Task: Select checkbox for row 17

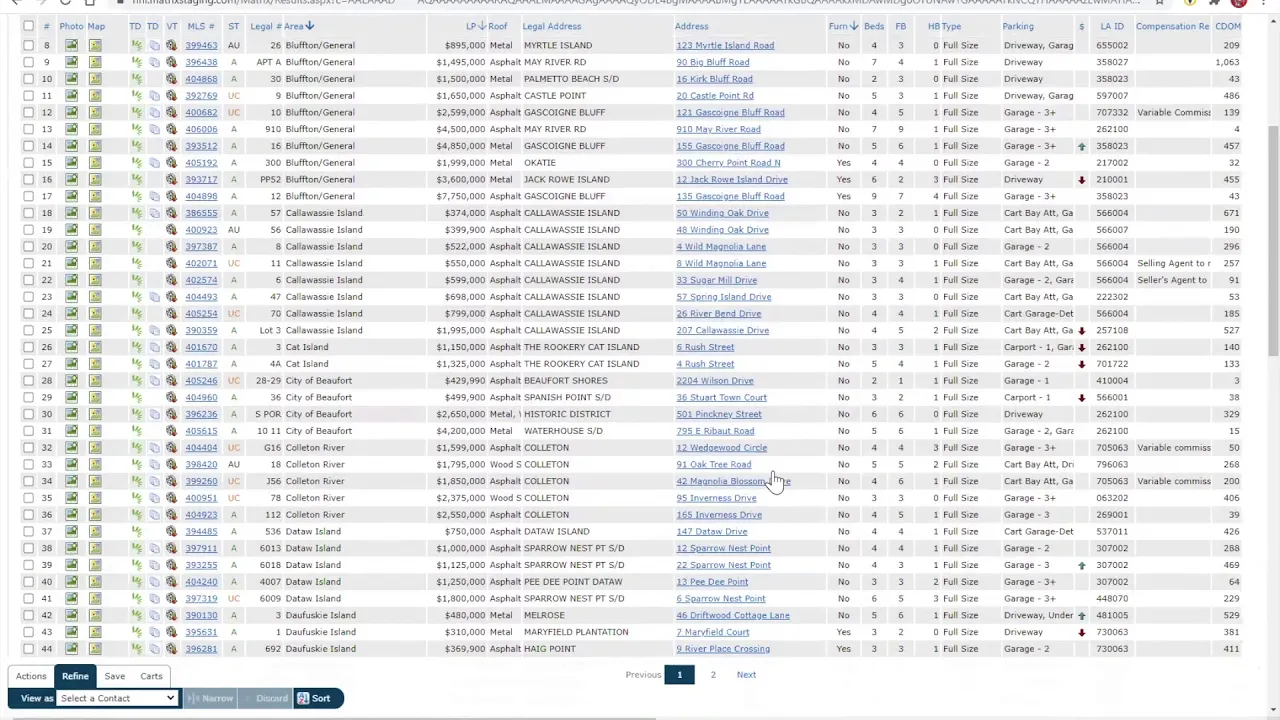Action: [28, 196]
